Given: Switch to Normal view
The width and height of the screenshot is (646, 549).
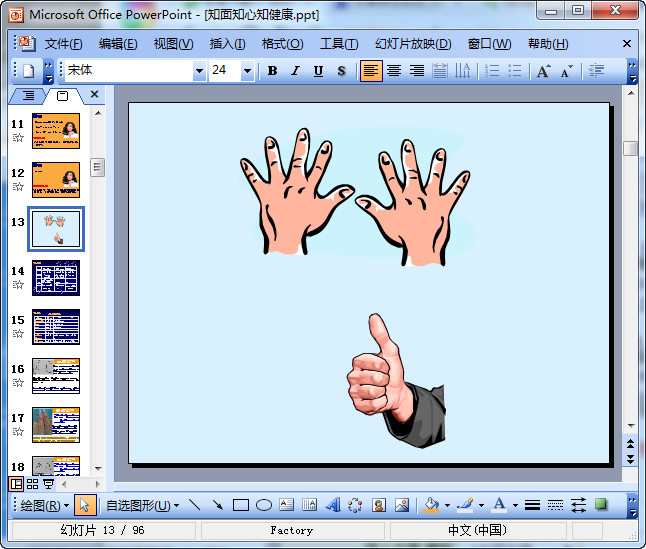Looking at the screenshot, I should point(16,484).
